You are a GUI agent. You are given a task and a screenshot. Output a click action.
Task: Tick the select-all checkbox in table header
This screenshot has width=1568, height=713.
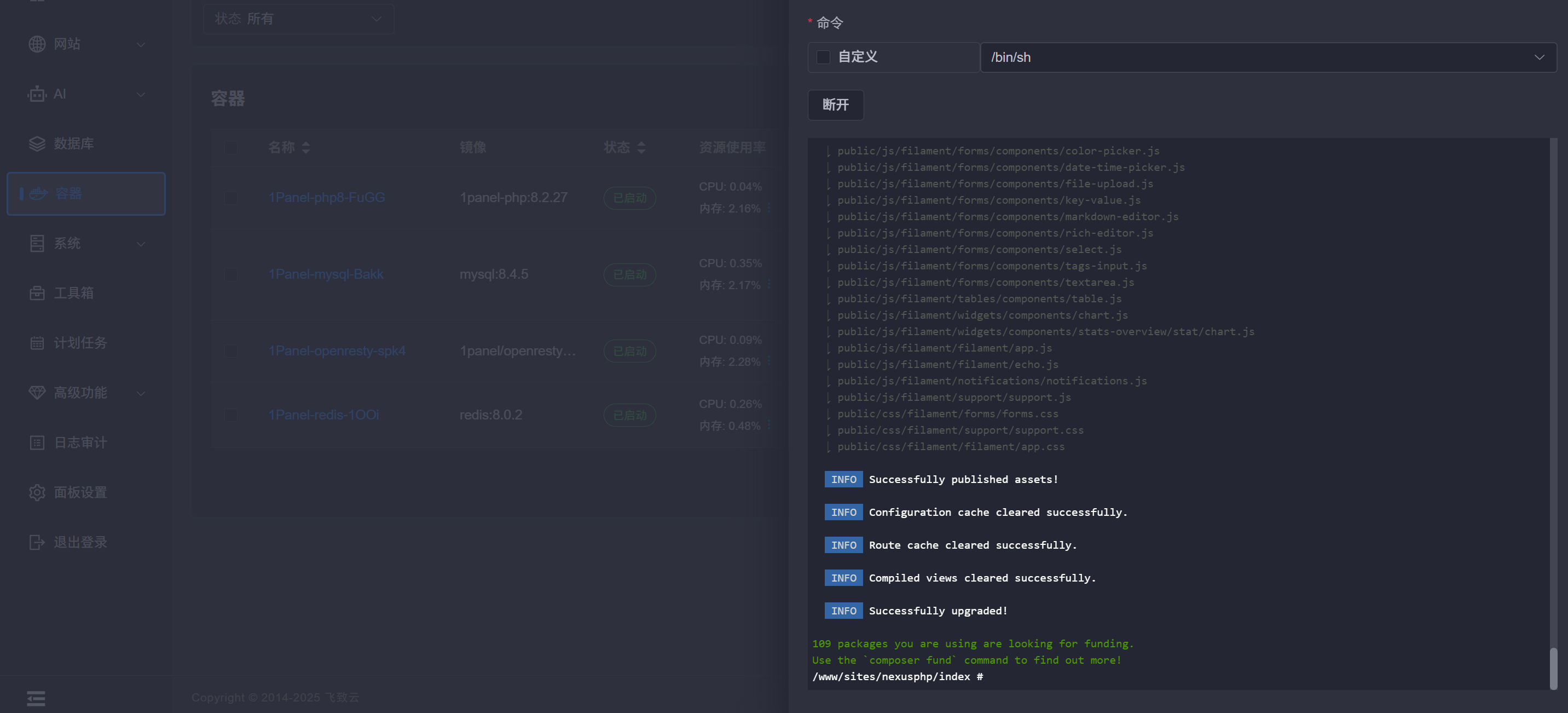pos(231,147)
